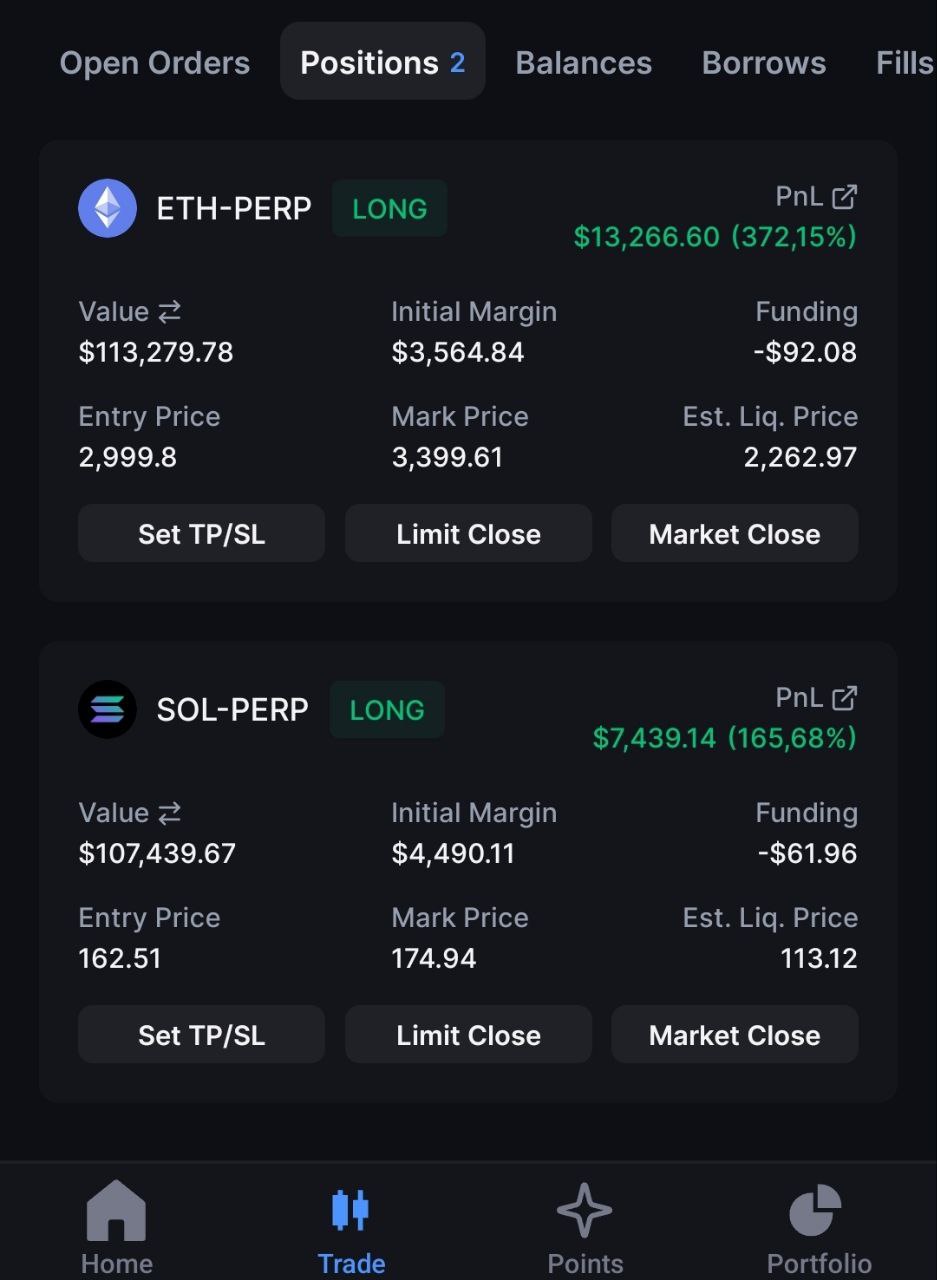Switch to the Open Orders tab
This screenshot has width=937, height=1280.
click(x=155, y=63)
